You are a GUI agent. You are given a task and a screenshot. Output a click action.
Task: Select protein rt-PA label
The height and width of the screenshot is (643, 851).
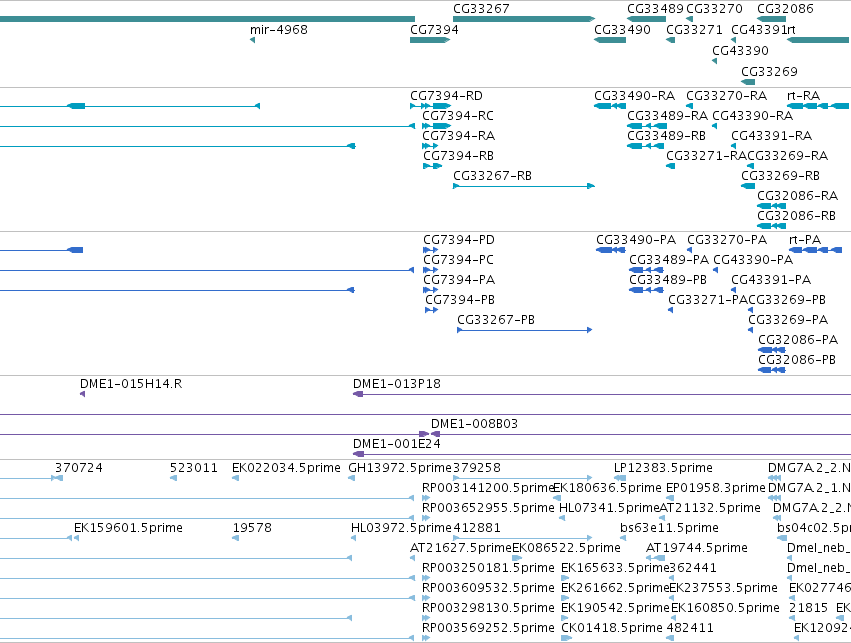[x=805, y=240]
